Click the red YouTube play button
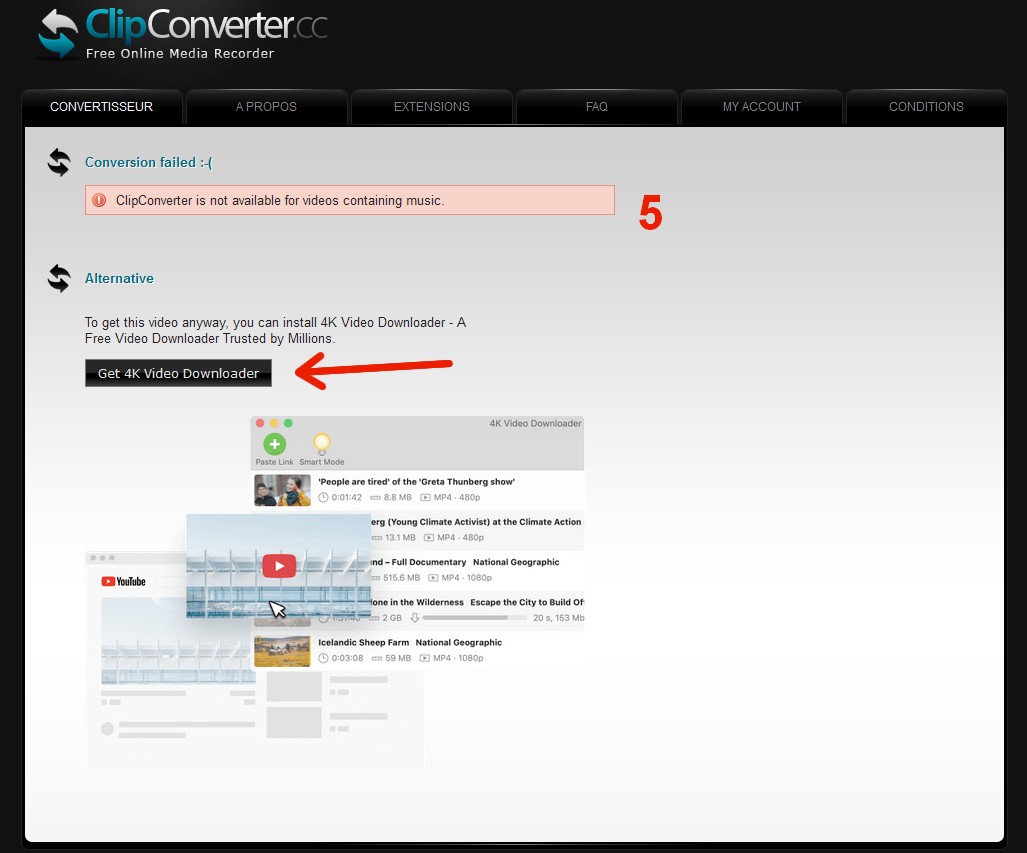The width and height of the screenshot is (1027, 853). [279, 566]
